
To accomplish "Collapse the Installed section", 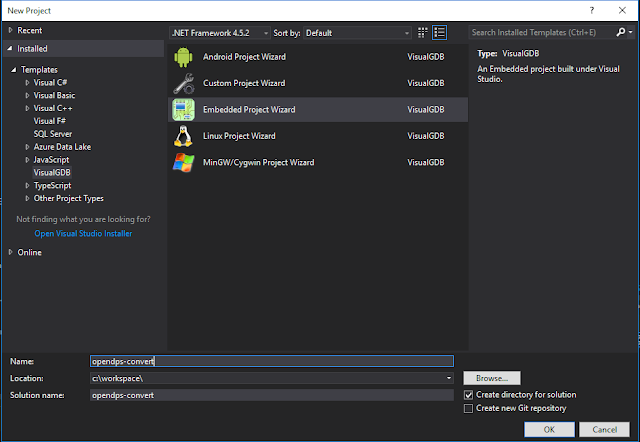I will (10, 49).
